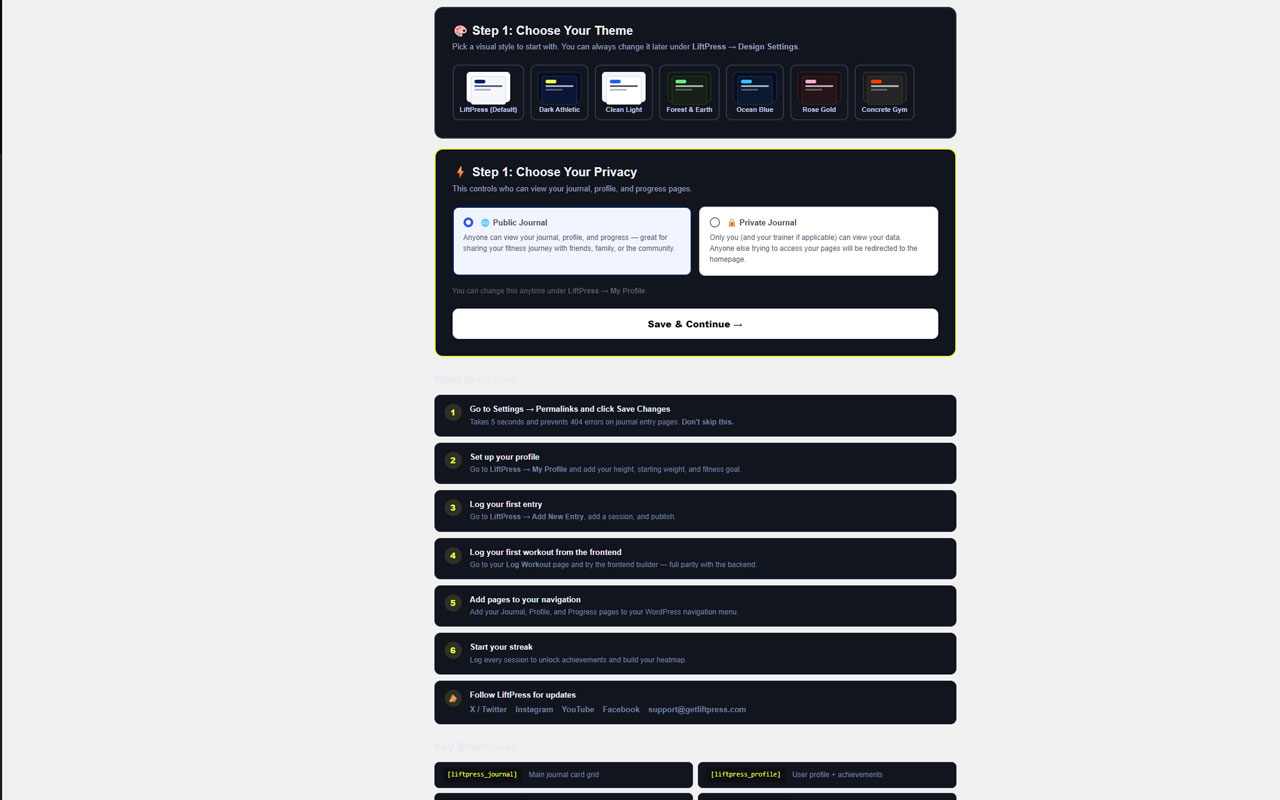Select the Forest & Earth theme
Viewport: 1280px width, 800px height.
tap(689, 92)
